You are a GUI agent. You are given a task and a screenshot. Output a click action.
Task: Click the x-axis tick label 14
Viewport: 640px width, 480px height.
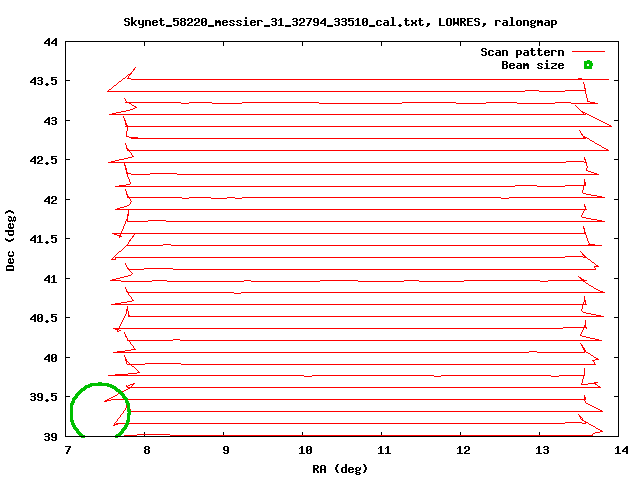point(621,450)
